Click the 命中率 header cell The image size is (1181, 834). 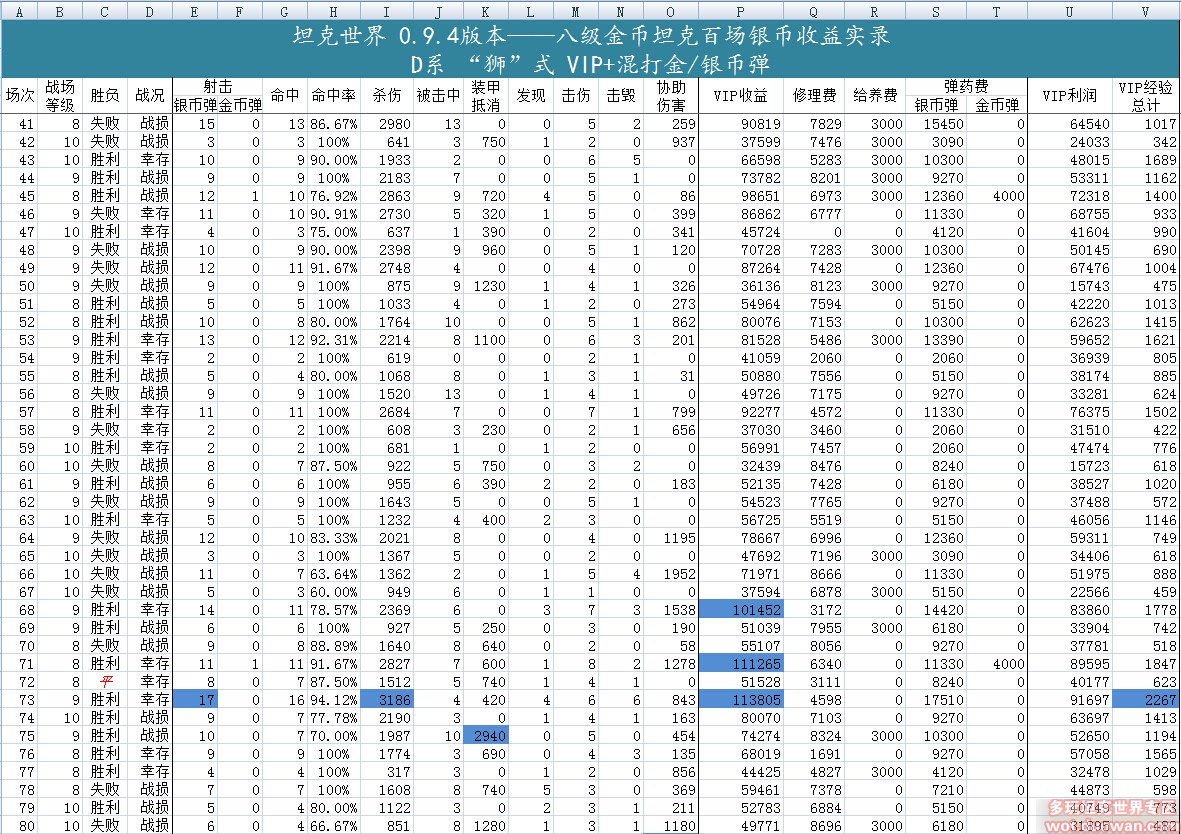333,96
